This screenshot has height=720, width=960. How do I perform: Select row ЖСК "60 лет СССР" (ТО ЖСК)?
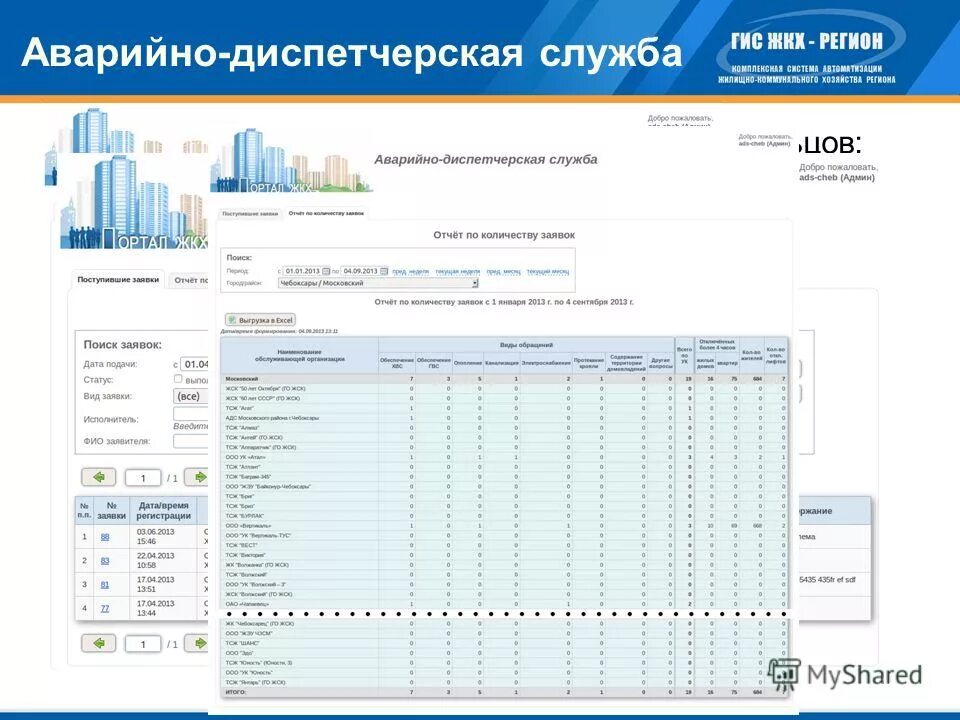tap(504, 399)
